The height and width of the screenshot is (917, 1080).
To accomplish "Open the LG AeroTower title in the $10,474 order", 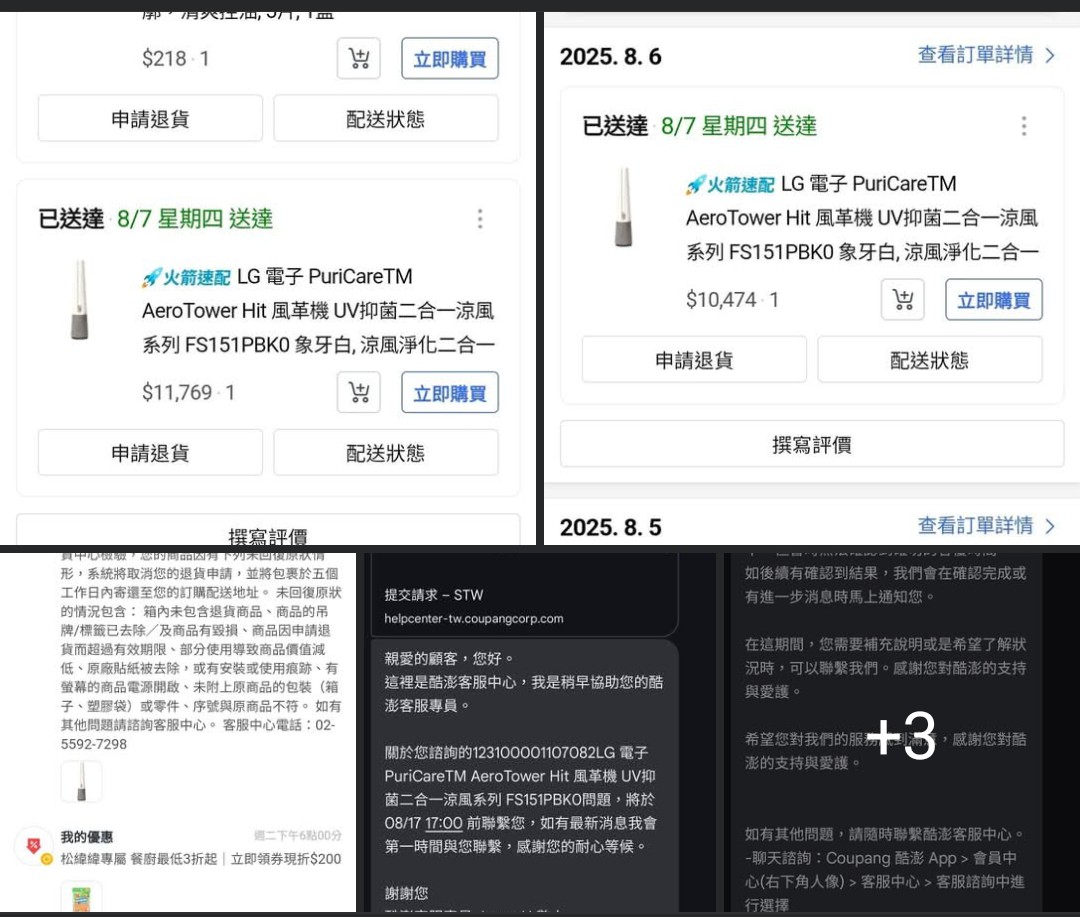I will (x=862, y=218).
